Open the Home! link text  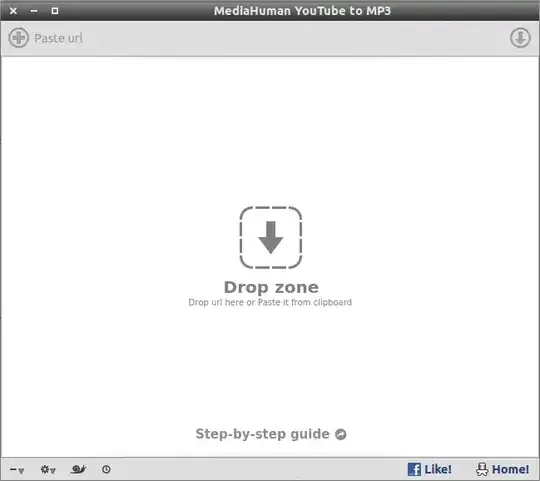tap(510, 469)
